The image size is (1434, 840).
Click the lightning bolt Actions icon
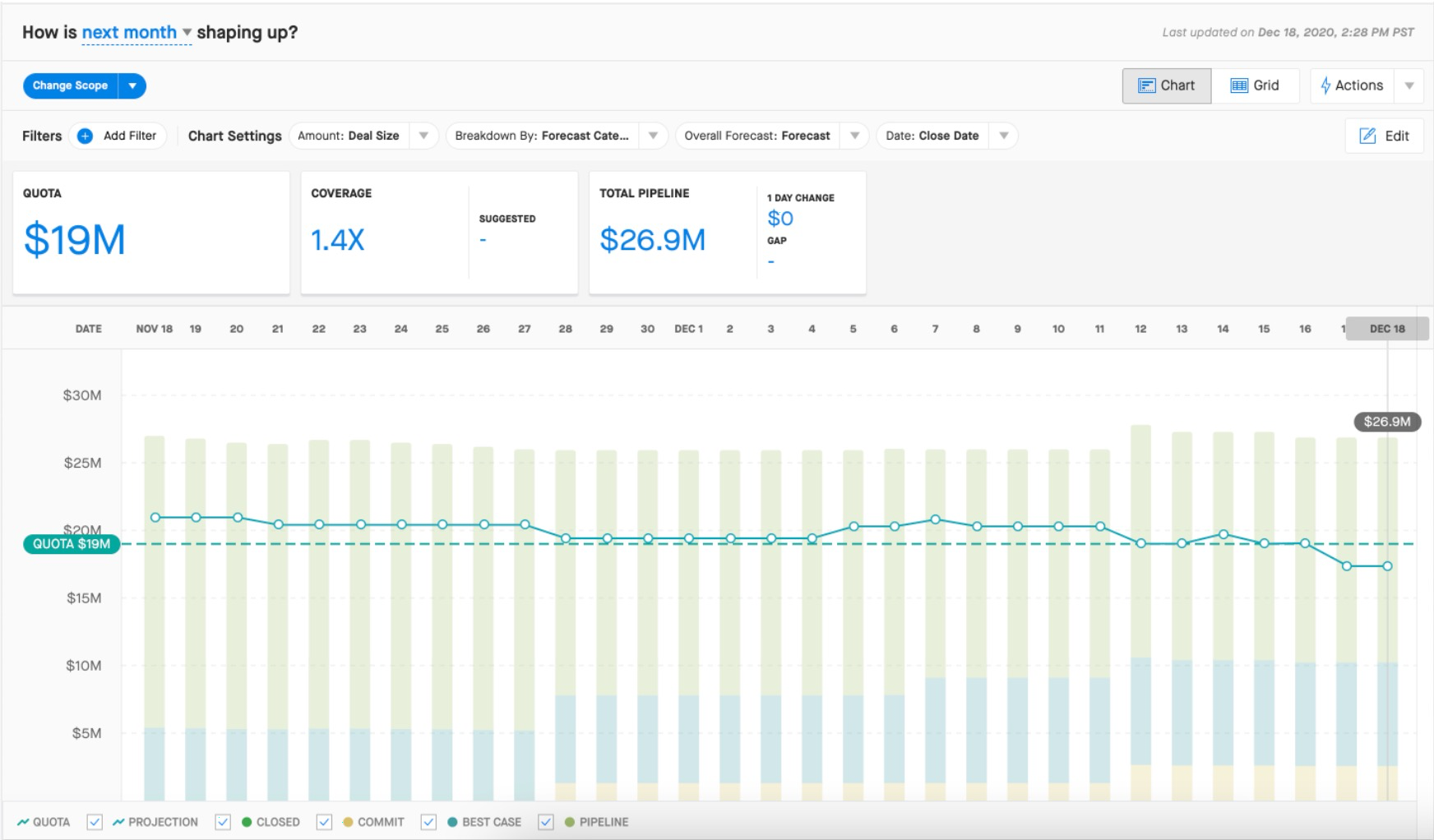click(x=1325, y=85)
